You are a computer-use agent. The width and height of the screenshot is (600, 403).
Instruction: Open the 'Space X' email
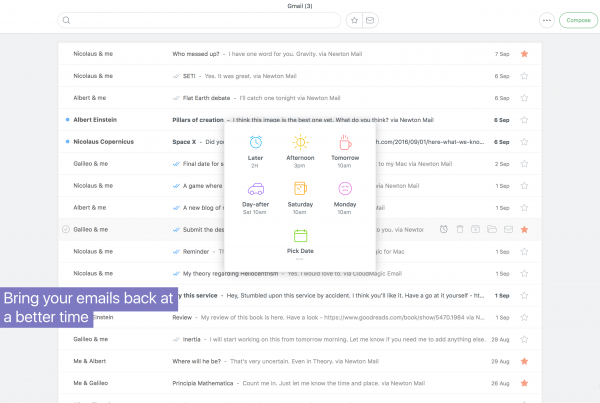point(300,142)
